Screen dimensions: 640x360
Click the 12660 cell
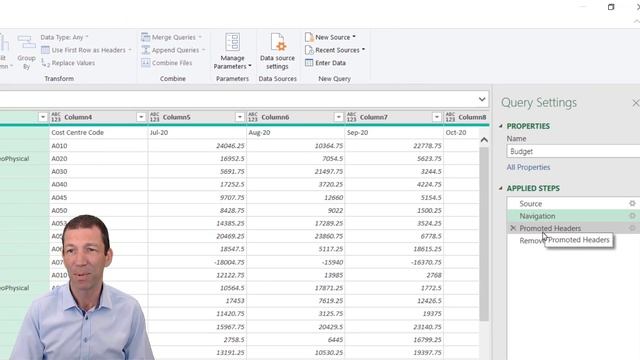(x=296, y=198)
